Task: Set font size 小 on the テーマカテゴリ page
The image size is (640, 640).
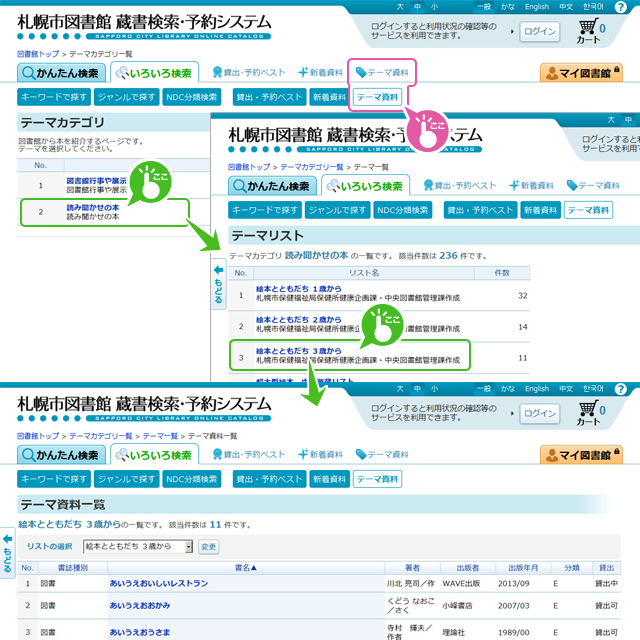Action: pyautogui.click(x=434, y=7)
